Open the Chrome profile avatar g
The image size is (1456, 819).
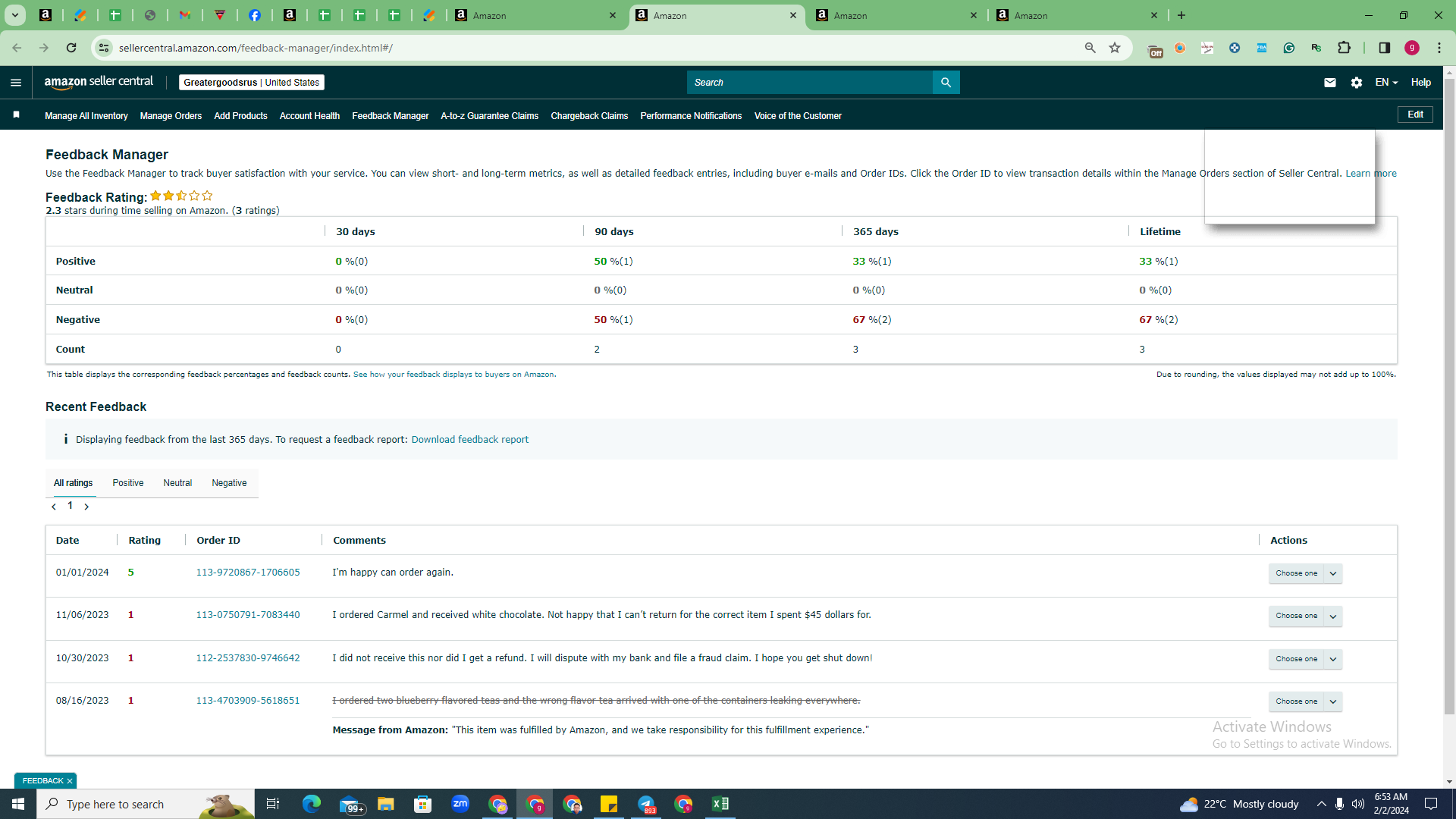click(x=1412, y=48)
